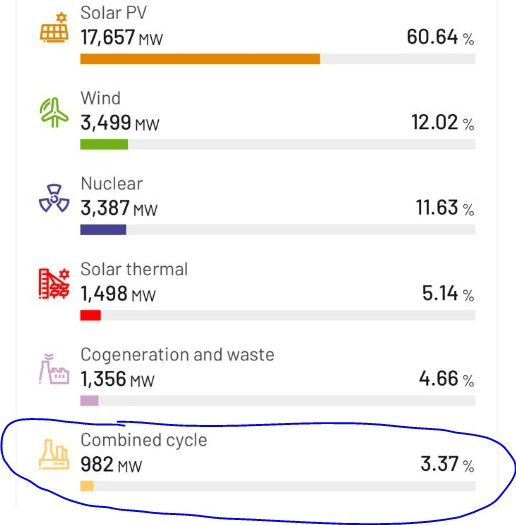Open the Wind label

click(x=100, y=98)
